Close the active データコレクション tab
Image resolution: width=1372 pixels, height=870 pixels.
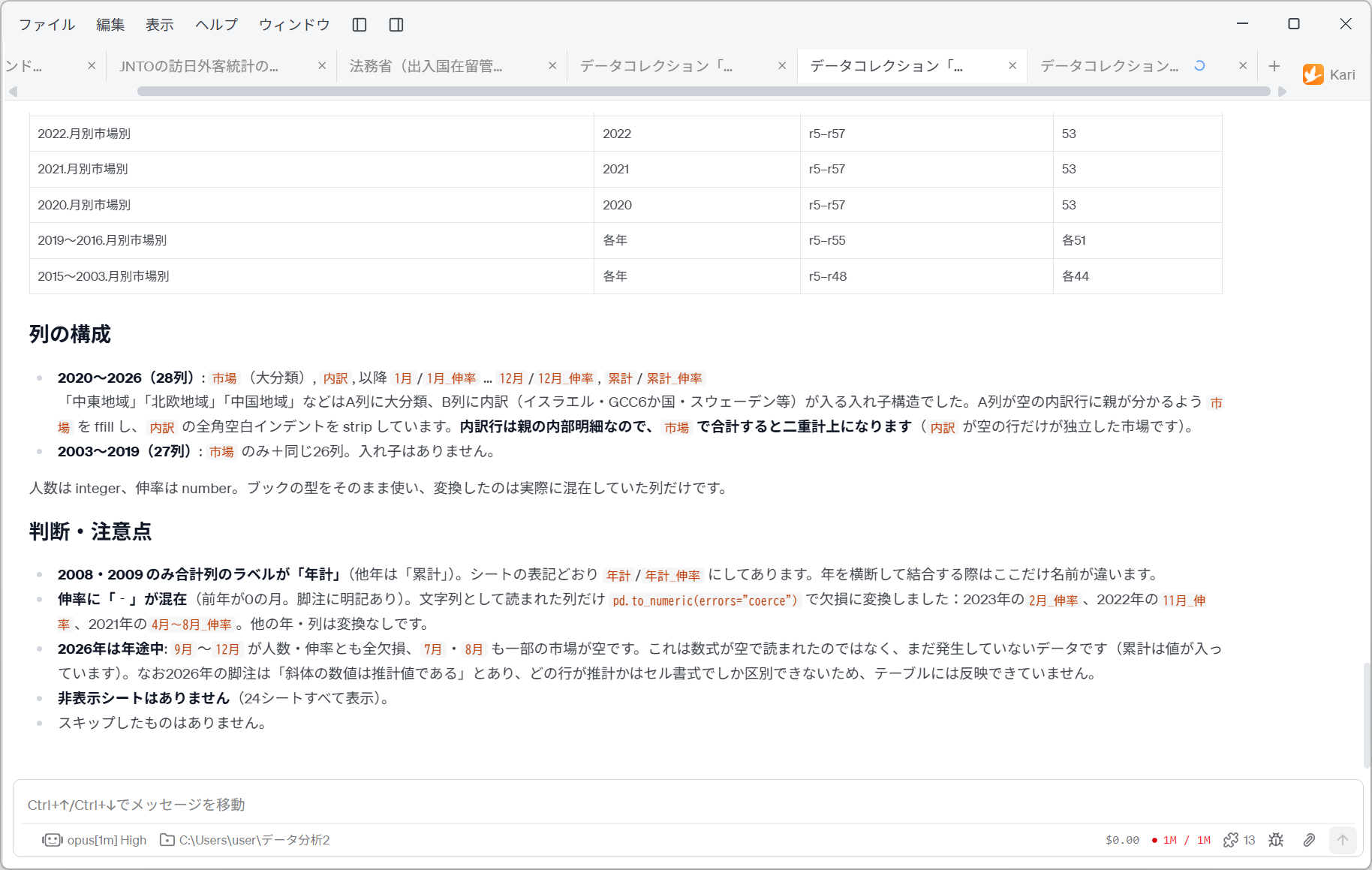click(x=1012, y=66)
